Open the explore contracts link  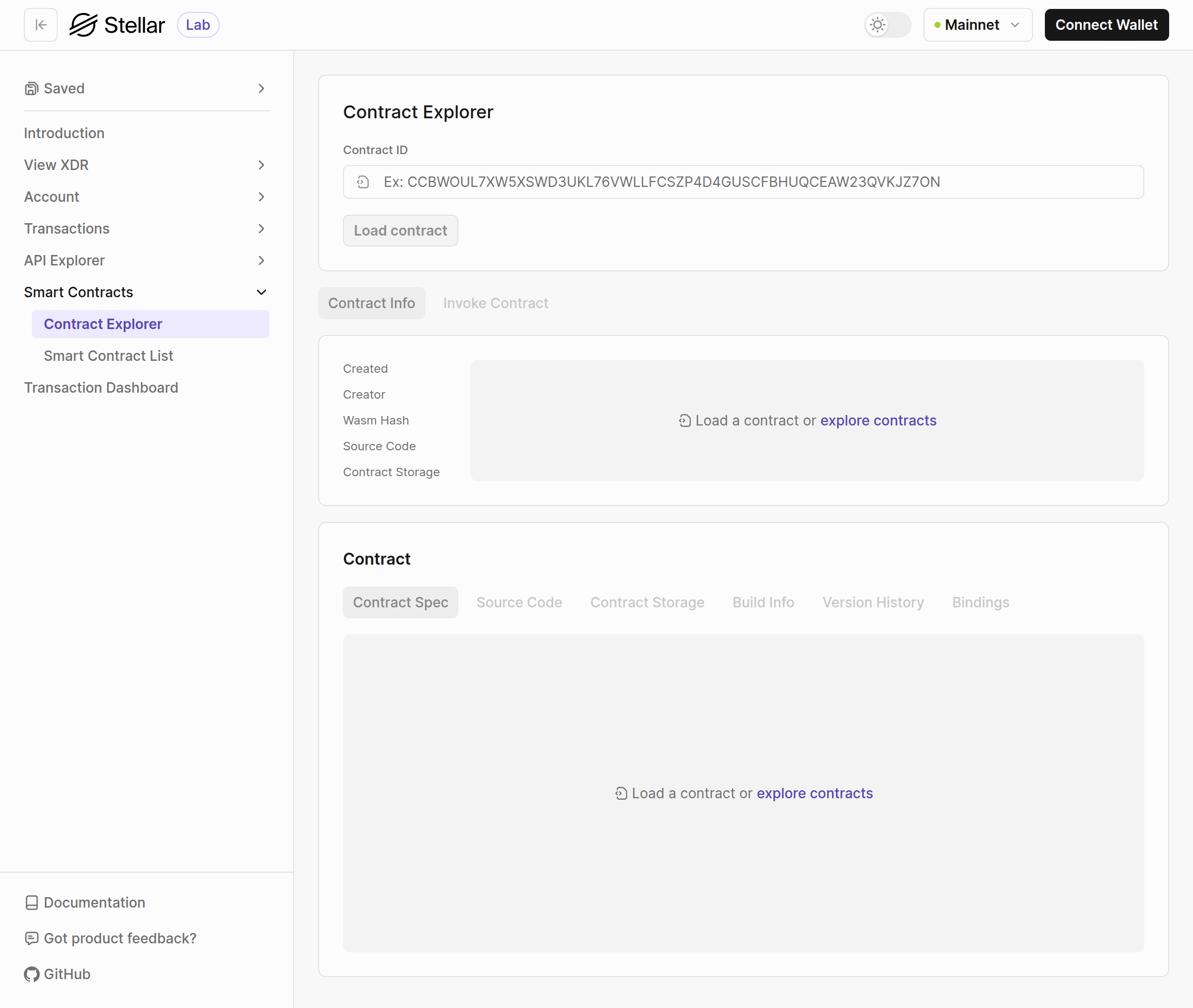878,420
